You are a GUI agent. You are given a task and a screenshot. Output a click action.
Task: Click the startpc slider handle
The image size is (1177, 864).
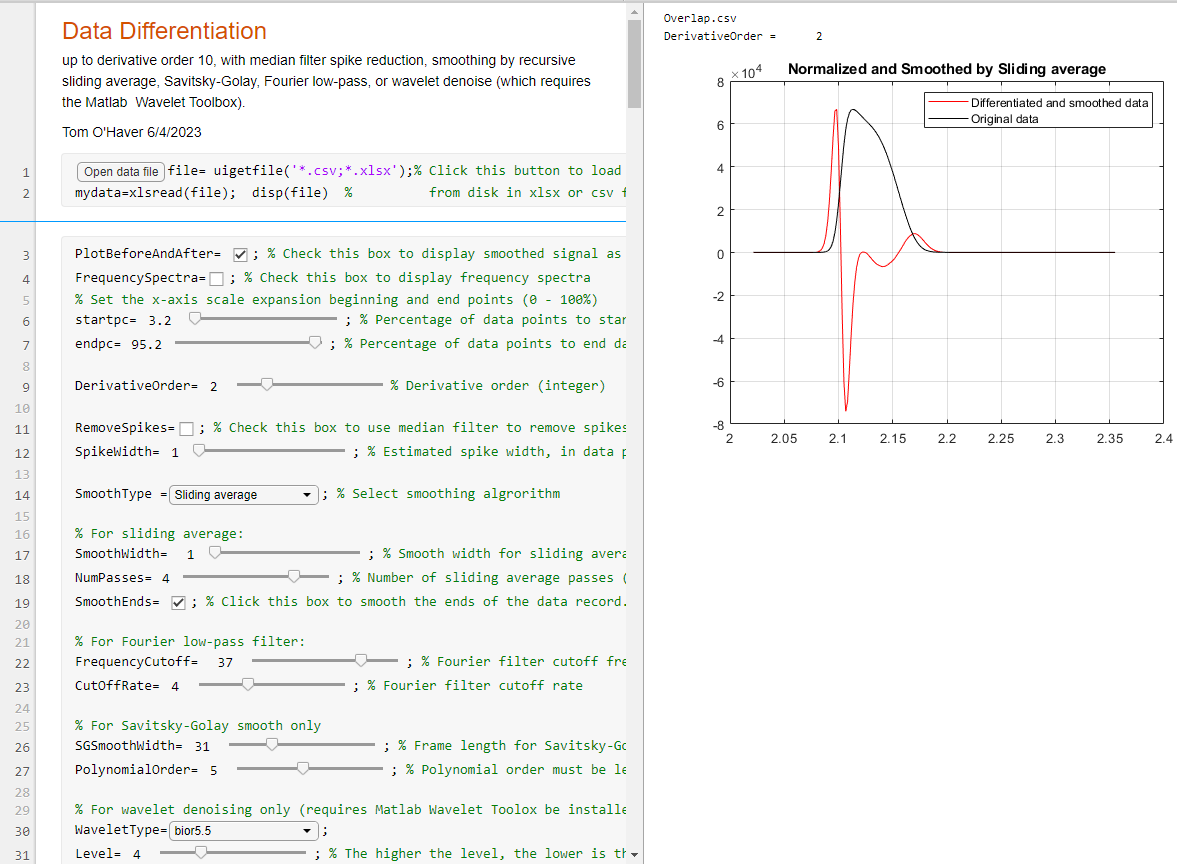click(x=195, y=319)
